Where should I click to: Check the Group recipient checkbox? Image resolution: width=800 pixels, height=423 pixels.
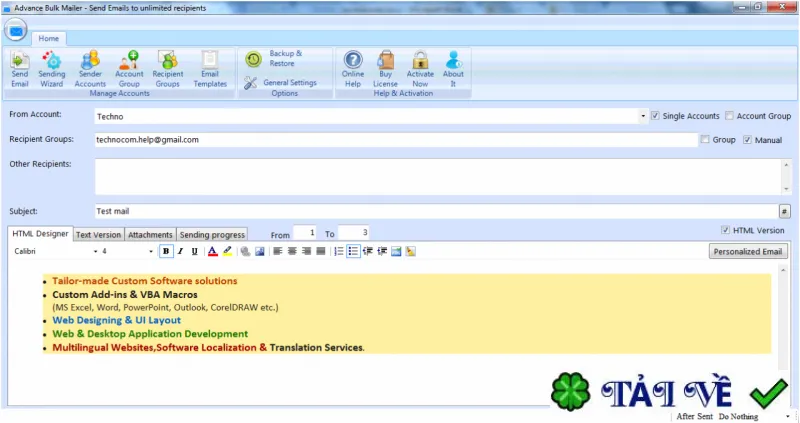(x=705, y=139)
